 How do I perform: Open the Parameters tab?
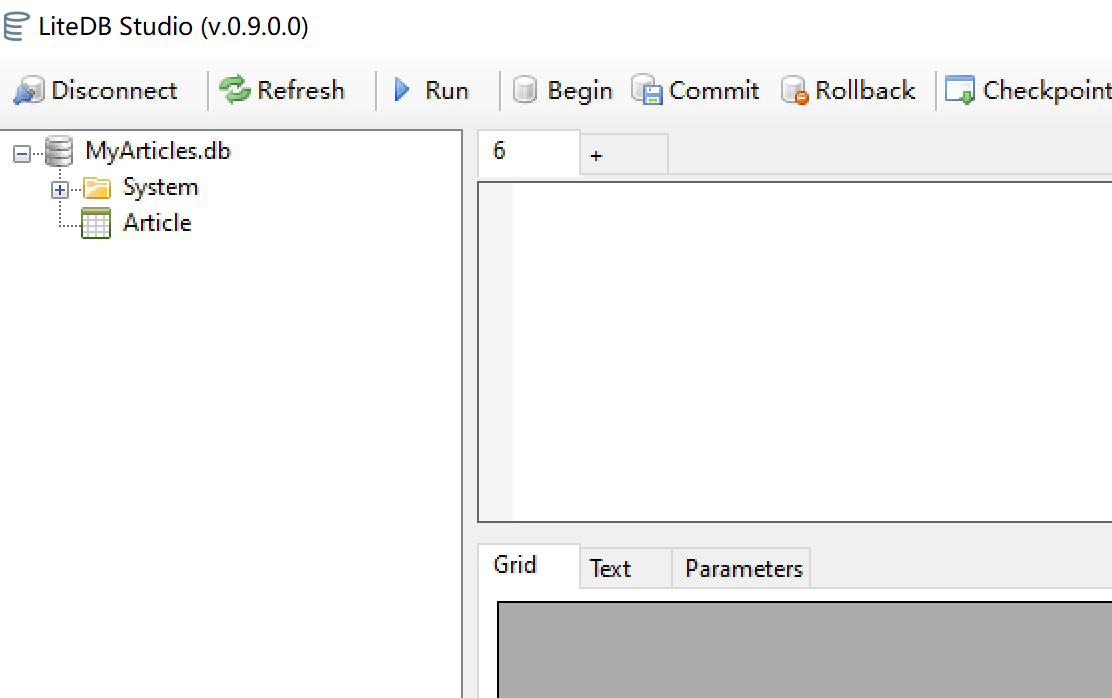[x=741, y=568]
